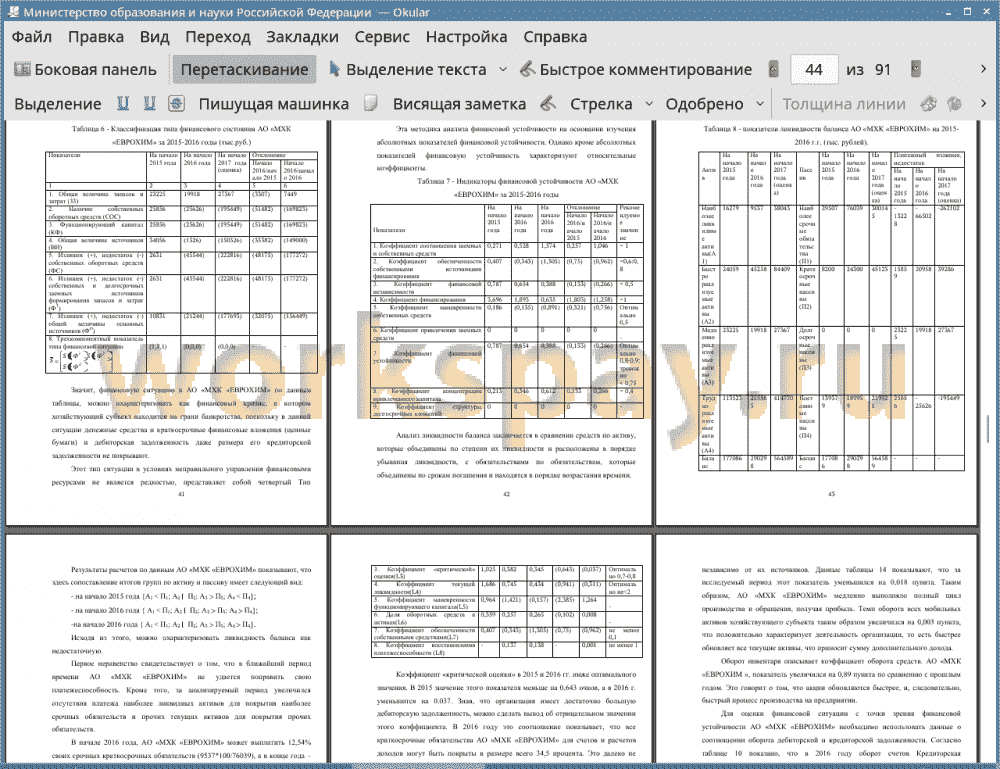Open the Закладки menu
Image resolution: width=1000 pixels, height=769 pixels.
click(x=302, y=37)
